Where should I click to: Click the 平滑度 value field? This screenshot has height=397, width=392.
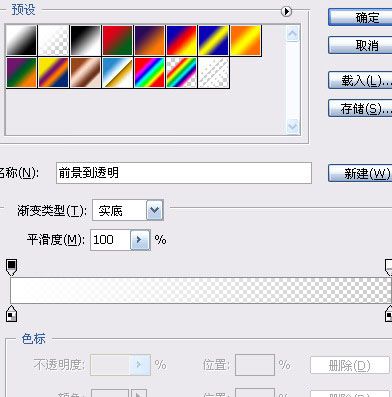coord(110,240)
